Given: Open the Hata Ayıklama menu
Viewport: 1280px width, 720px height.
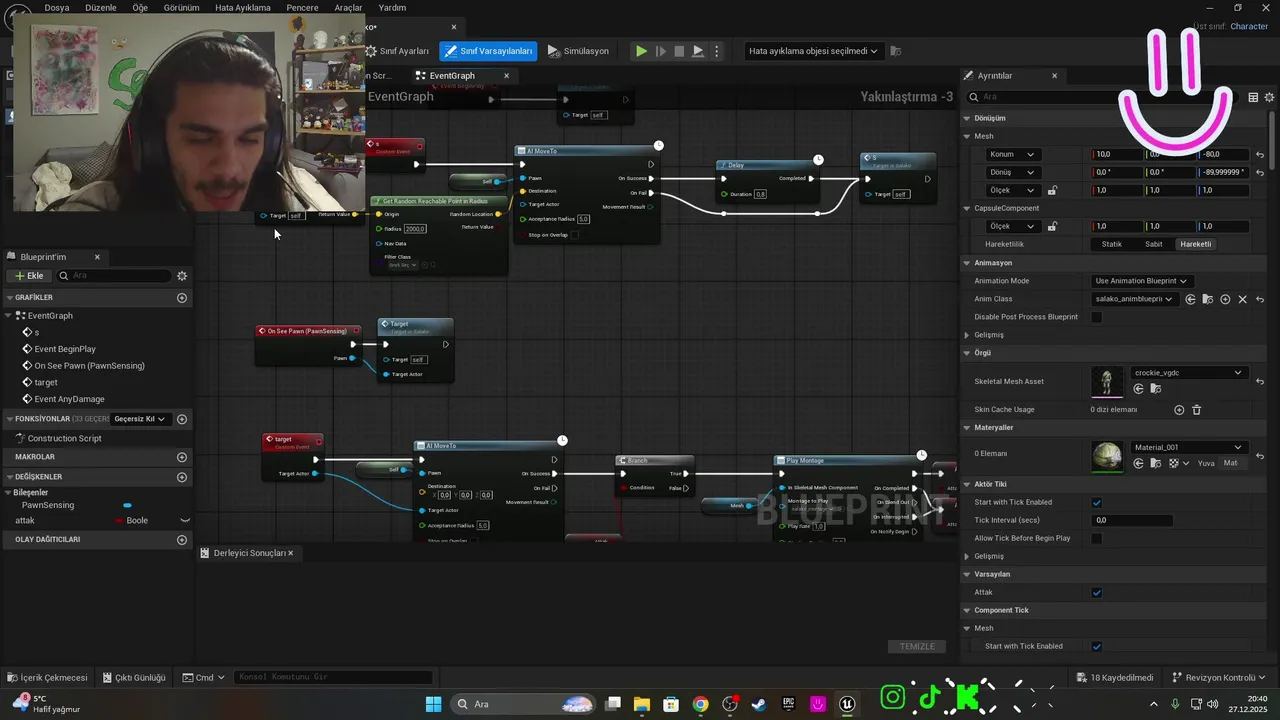Looking at the screenshot, I should click(x=243, y=8).
